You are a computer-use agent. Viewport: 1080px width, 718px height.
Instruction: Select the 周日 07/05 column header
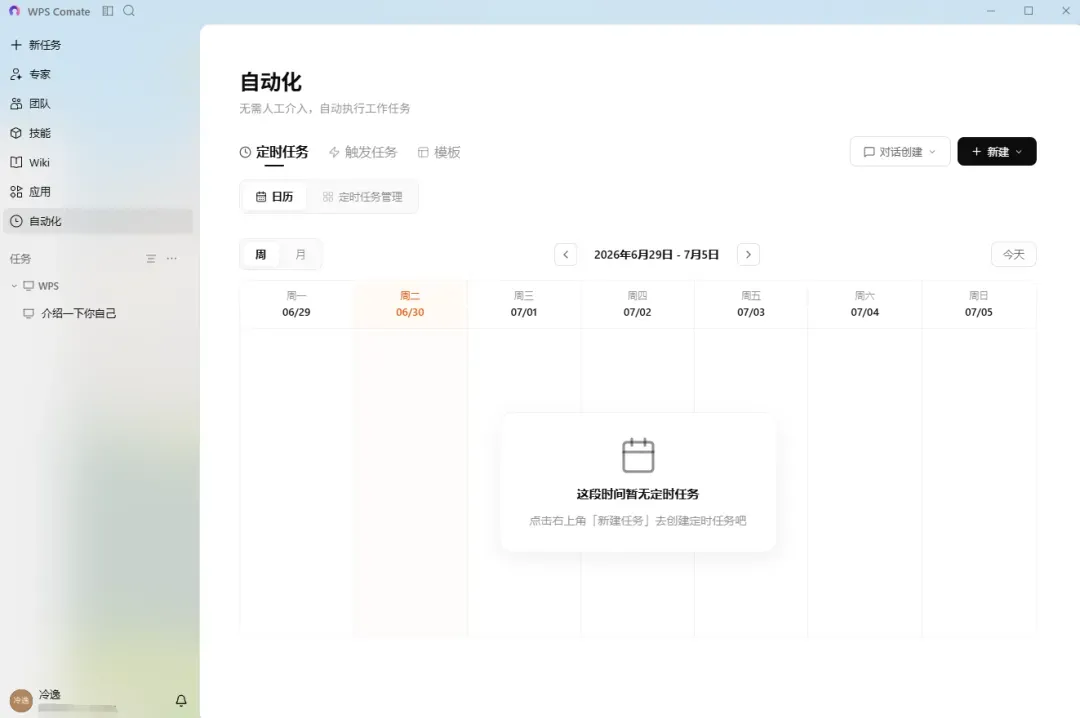click(978, 304)
